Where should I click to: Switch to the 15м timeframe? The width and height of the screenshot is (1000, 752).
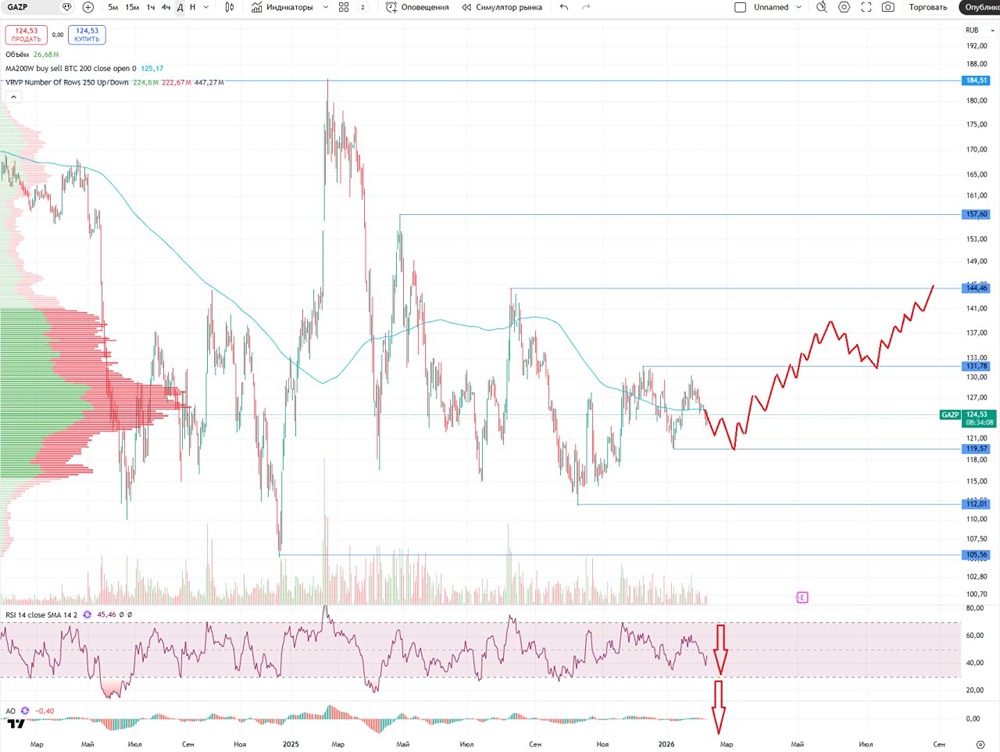(x=131, y=8)
